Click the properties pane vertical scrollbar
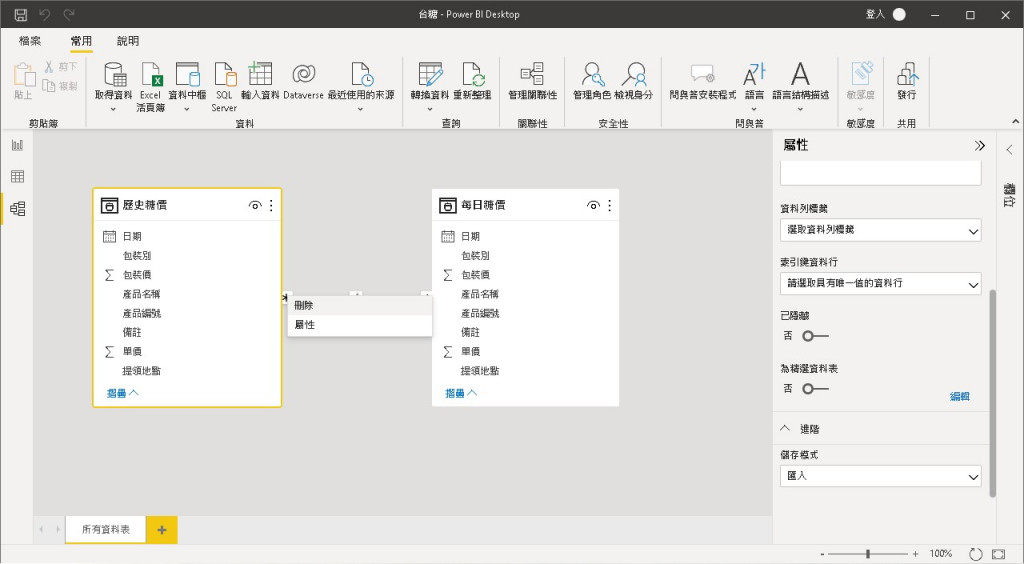 click(993, 394)
